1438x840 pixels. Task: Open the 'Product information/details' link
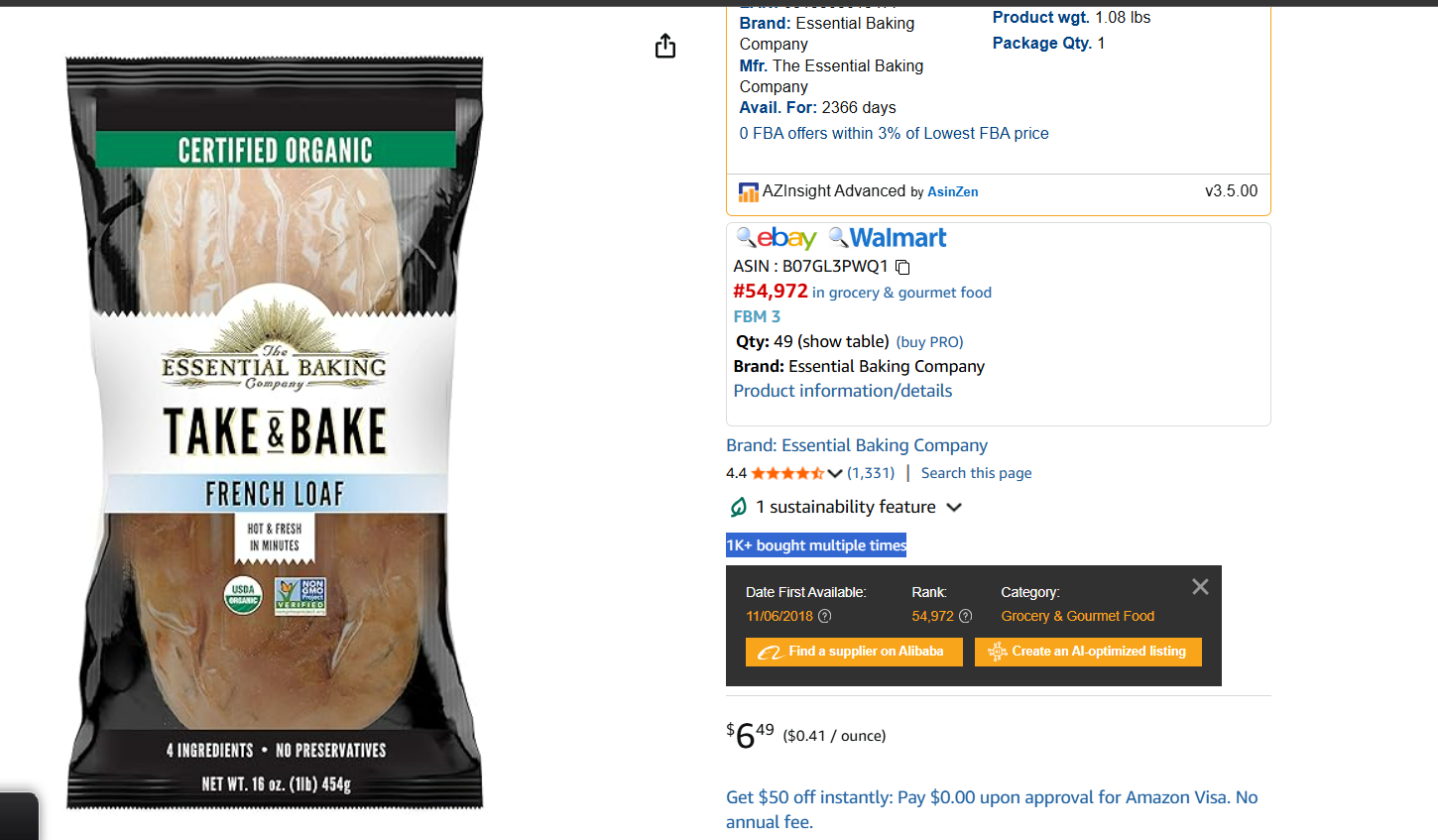pos(842,391)
